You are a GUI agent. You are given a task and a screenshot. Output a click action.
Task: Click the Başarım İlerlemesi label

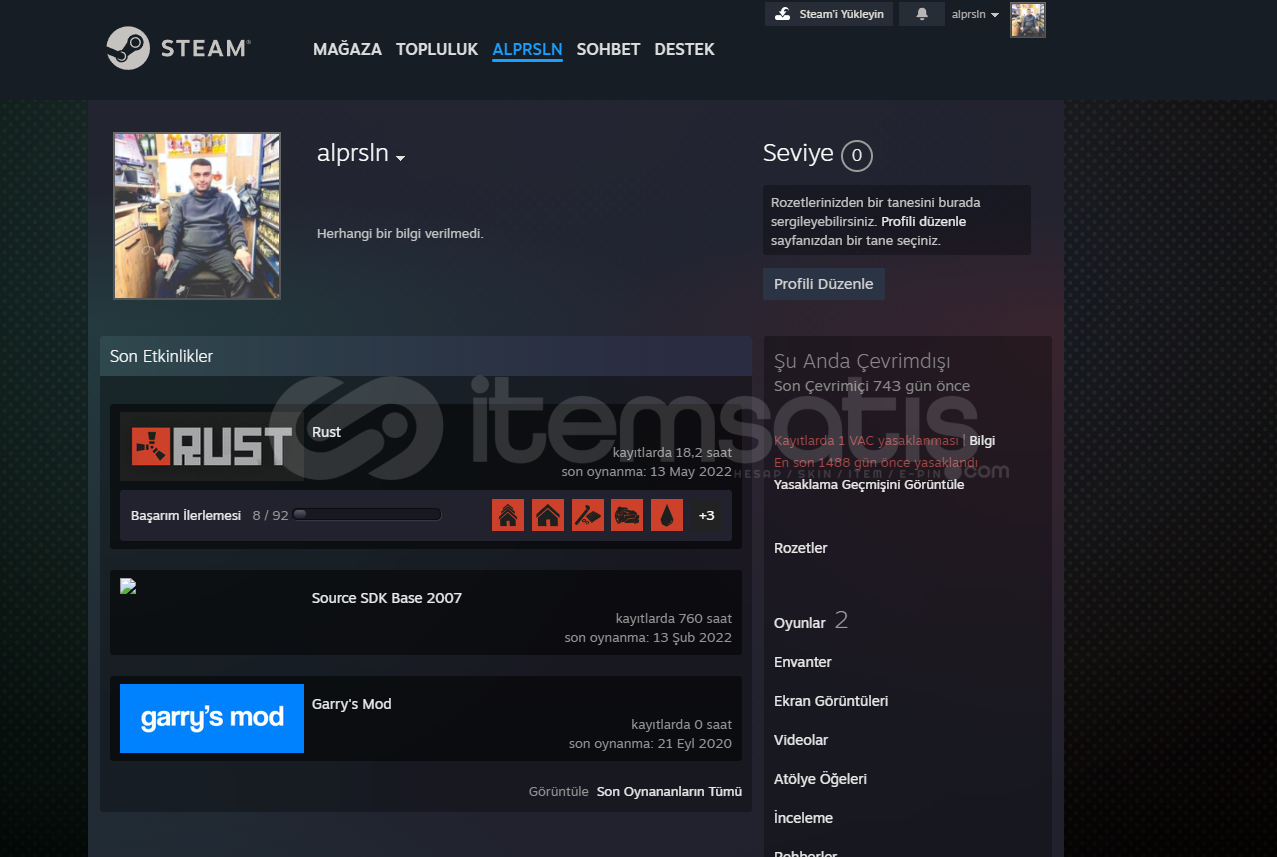coord(186,516)
